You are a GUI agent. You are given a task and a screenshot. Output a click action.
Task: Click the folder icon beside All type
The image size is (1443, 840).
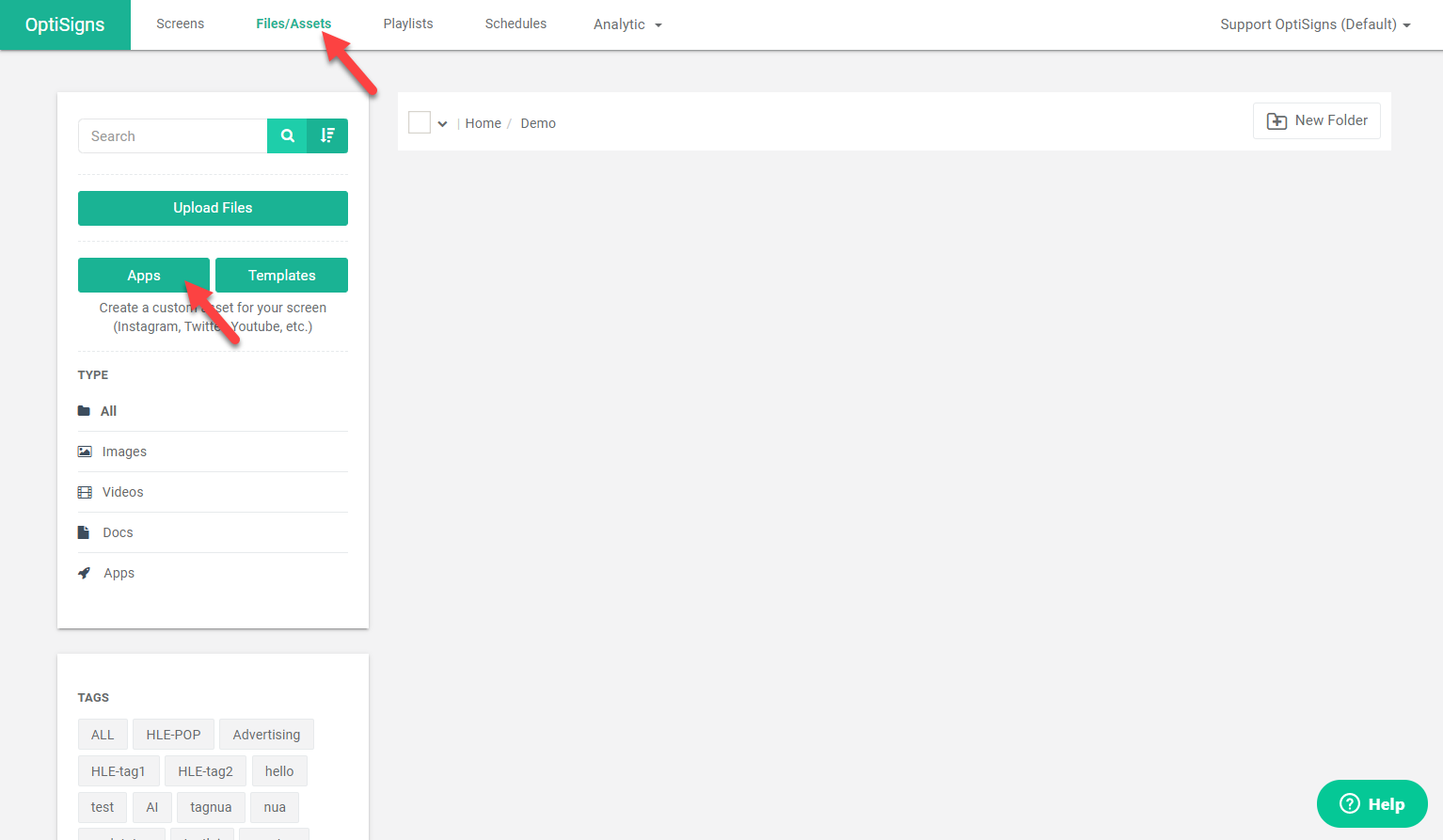tap(85, 411)
